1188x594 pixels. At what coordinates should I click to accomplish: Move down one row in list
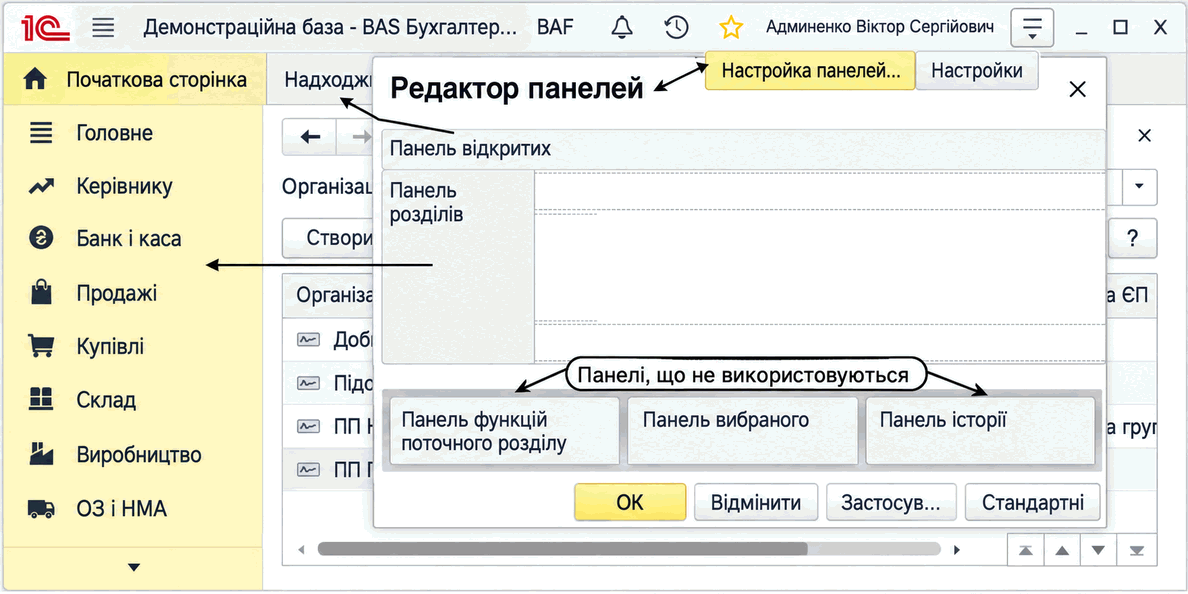[1101, 550]
